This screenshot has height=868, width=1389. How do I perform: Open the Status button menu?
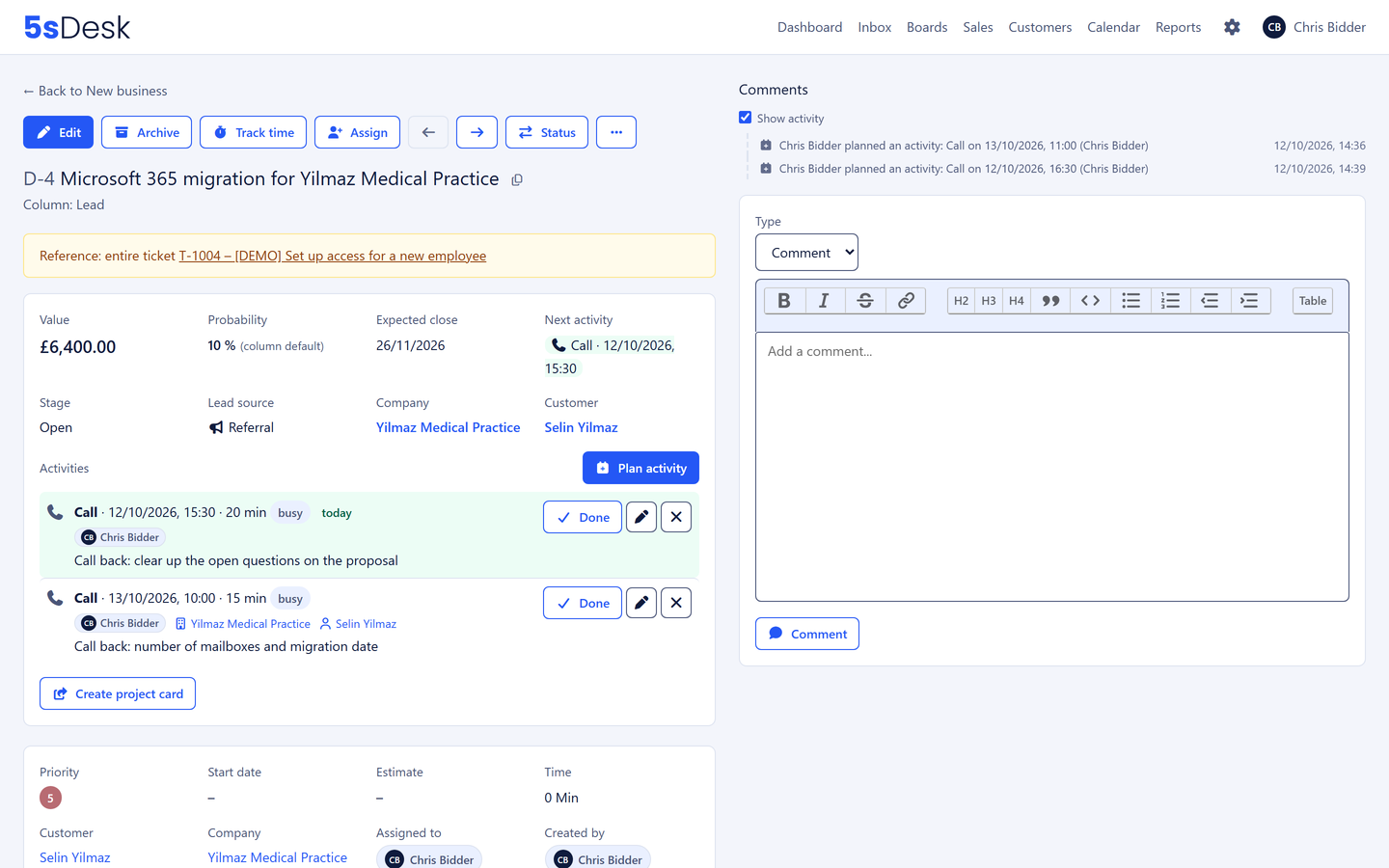pos(547,132)
